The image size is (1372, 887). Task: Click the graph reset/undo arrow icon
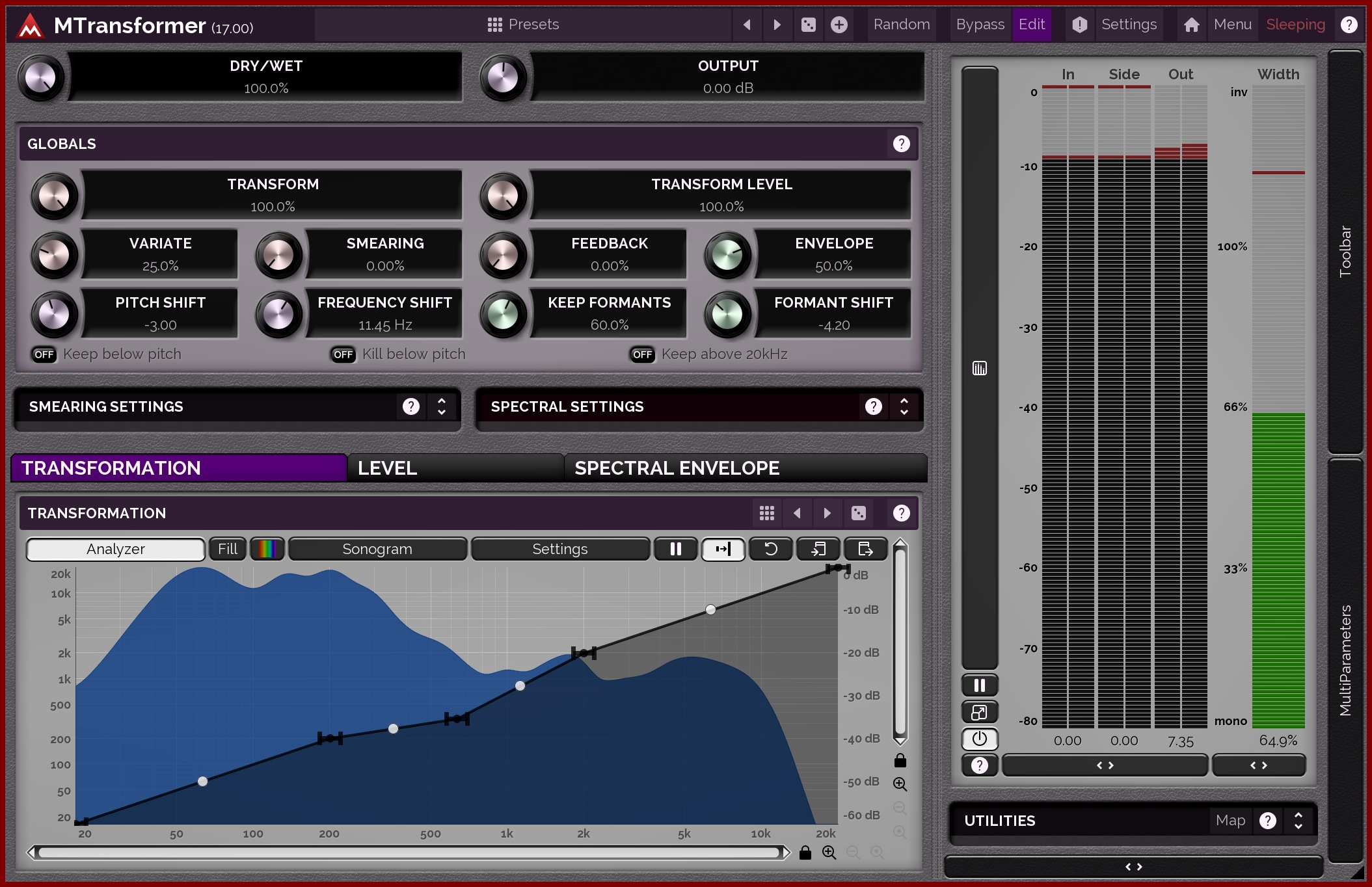pos(770,549)
